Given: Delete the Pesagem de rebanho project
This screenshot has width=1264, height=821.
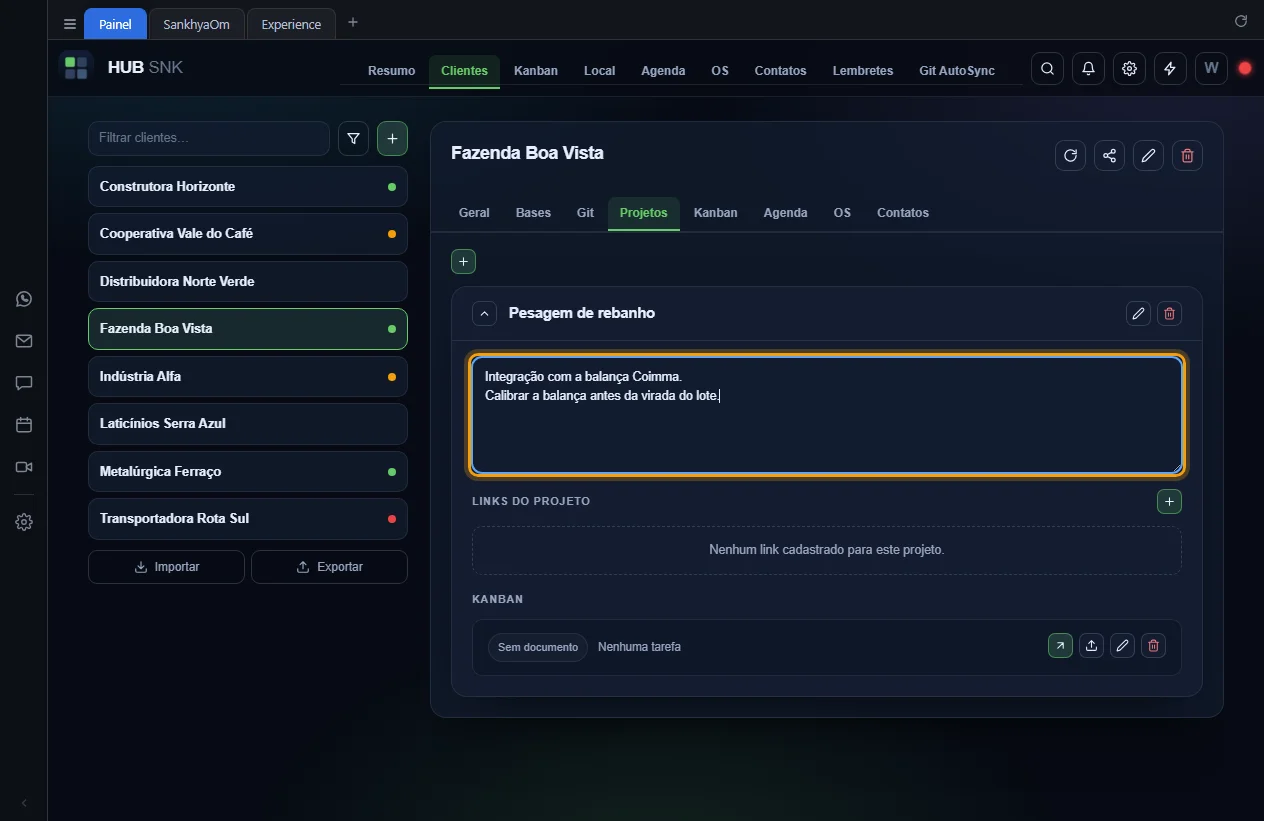Looking at the screenshot, I should coord(1169,314).
